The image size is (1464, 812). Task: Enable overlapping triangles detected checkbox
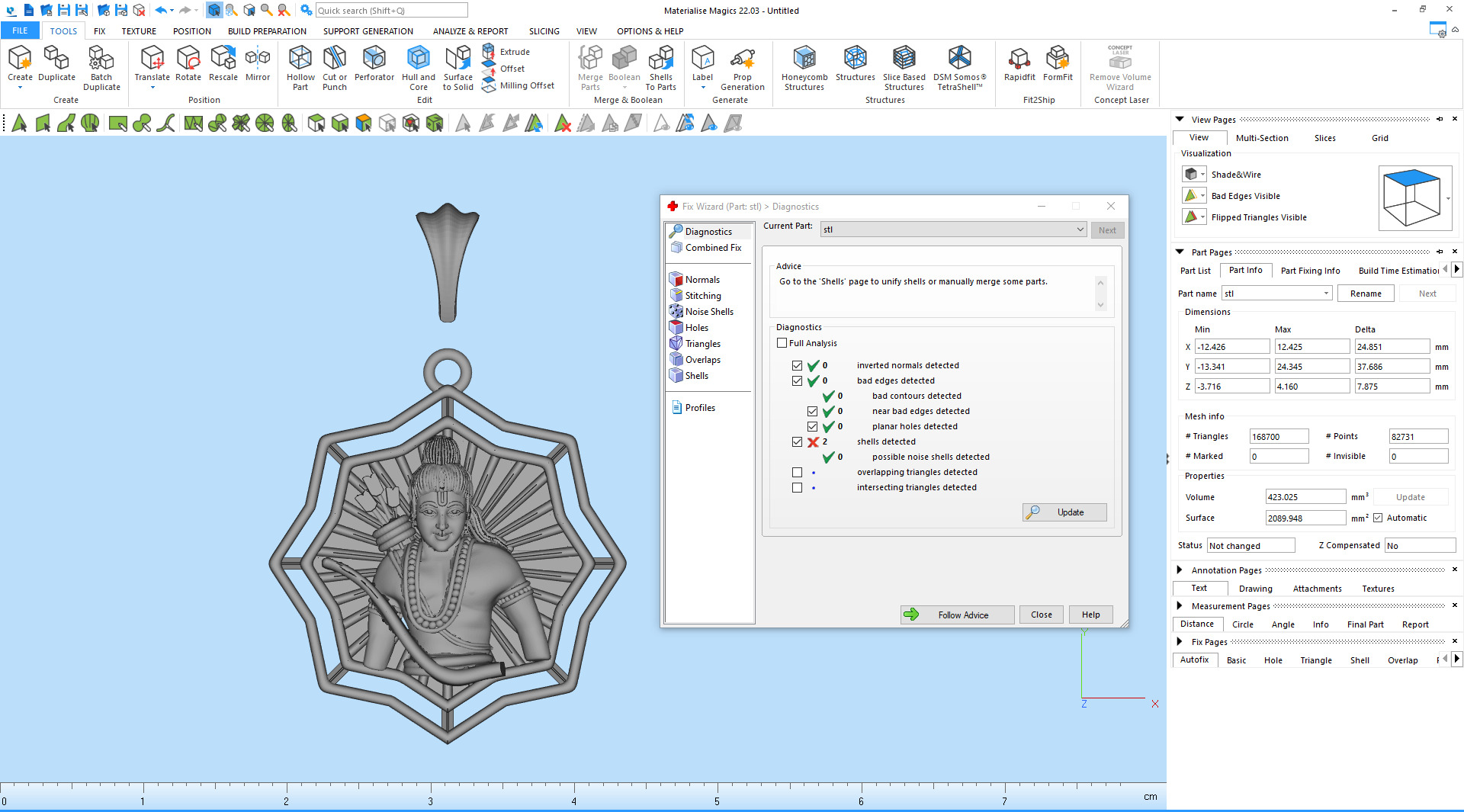tap(797, 473)
